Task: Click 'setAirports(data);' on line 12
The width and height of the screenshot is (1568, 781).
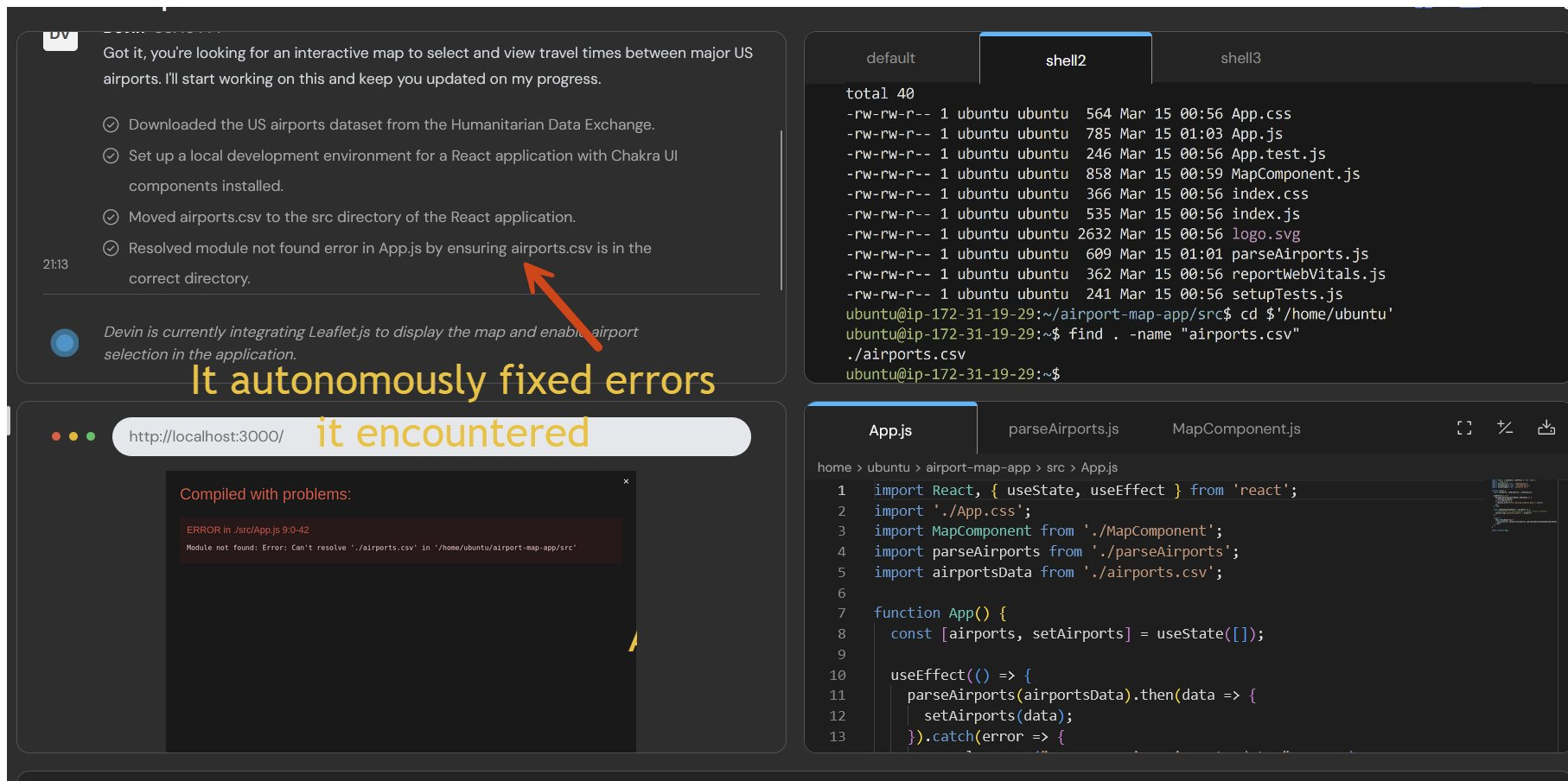Action: 998,715
